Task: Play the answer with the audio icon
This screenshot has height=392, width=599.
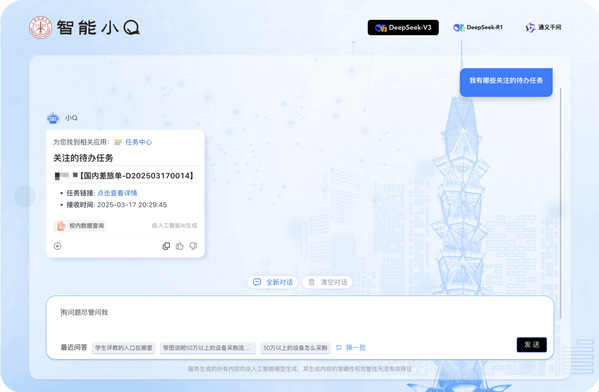Action: click(57, 246)
